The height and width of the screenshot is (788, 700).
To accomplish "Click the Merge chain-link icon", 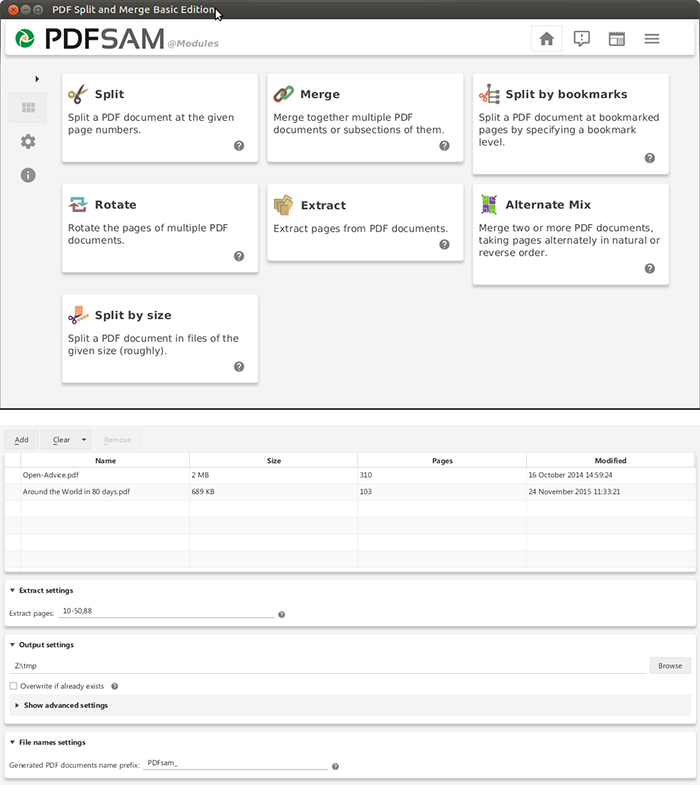I will [283, 94].
